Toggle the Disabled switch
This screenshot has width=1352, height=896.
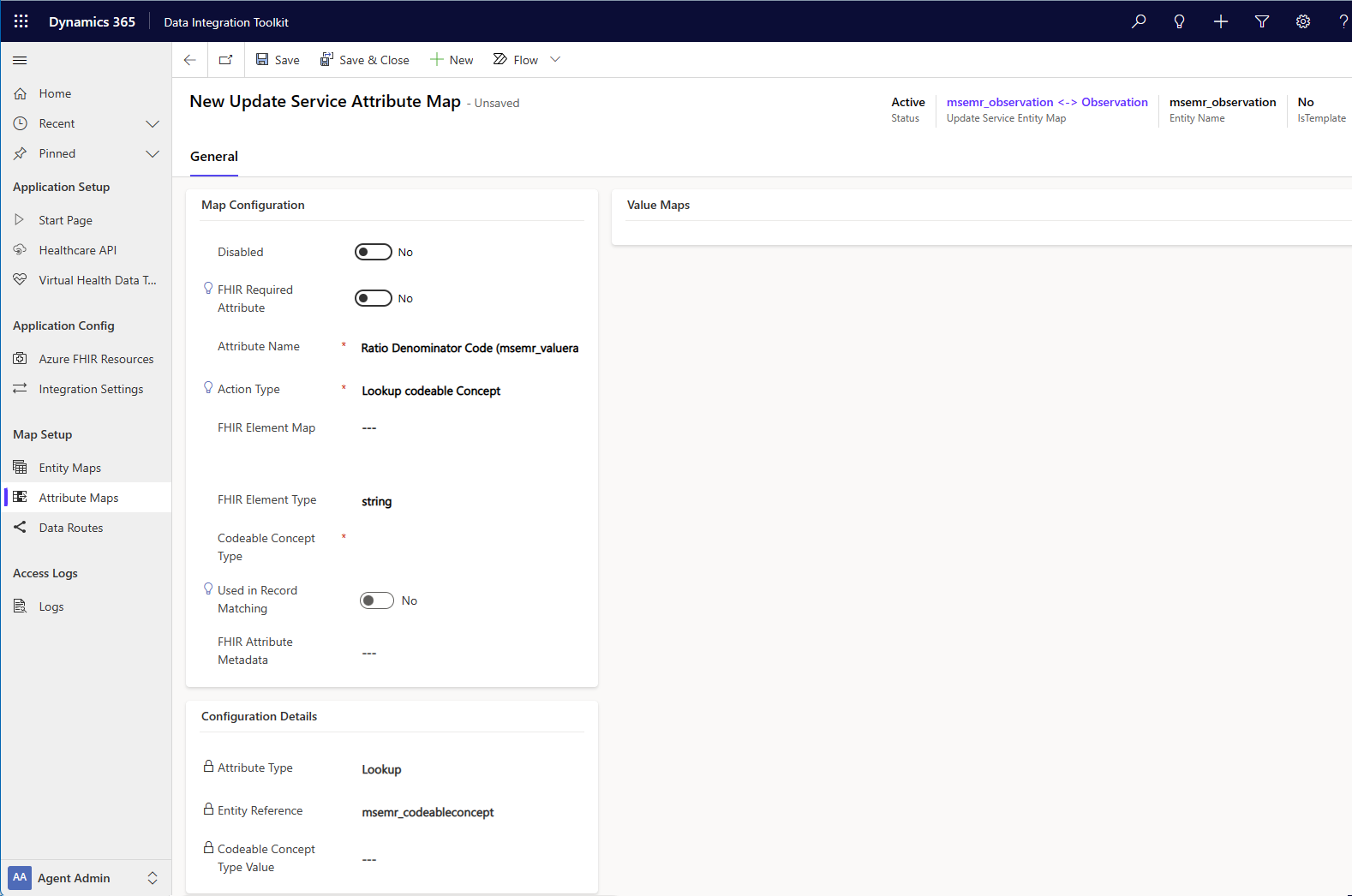[374, 252]
